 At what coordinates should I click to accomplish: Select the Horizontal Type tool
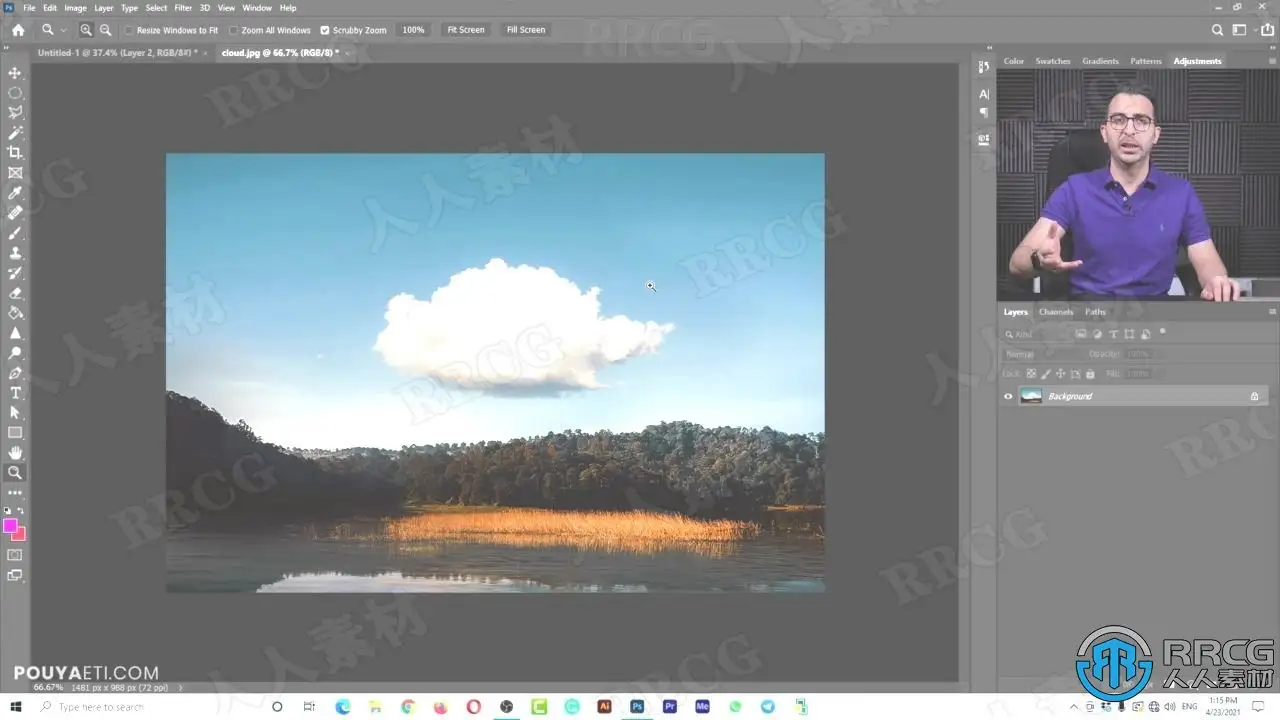pyautogui.click(x=15, y=393)
